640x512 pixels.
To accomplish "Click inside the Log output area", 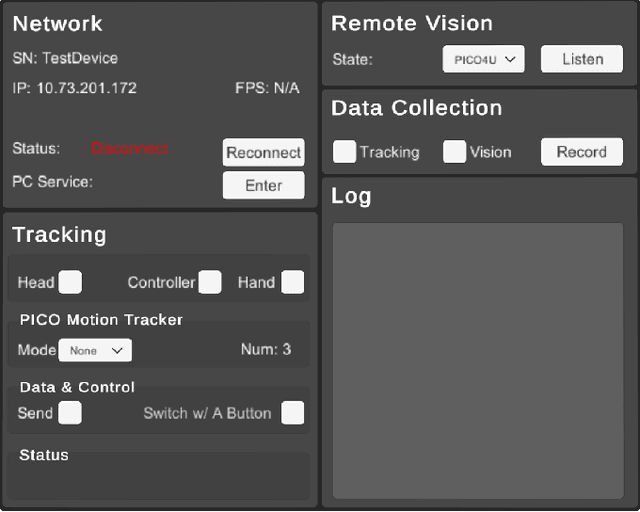I will (x=478, y=360).
